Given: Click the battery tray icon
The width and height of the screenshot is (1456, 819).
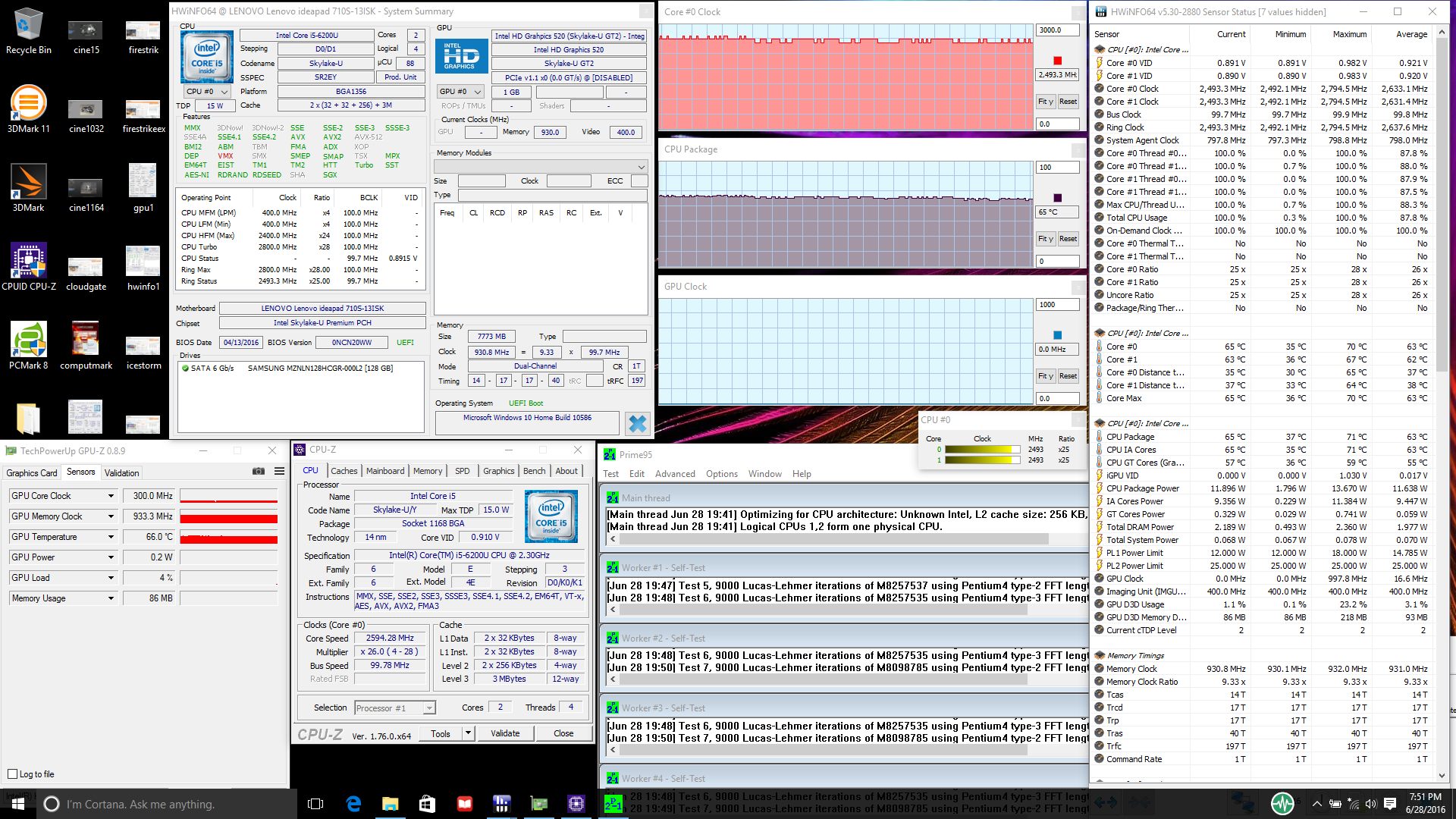Looking at the screenshot, I should click(1335, 804).
